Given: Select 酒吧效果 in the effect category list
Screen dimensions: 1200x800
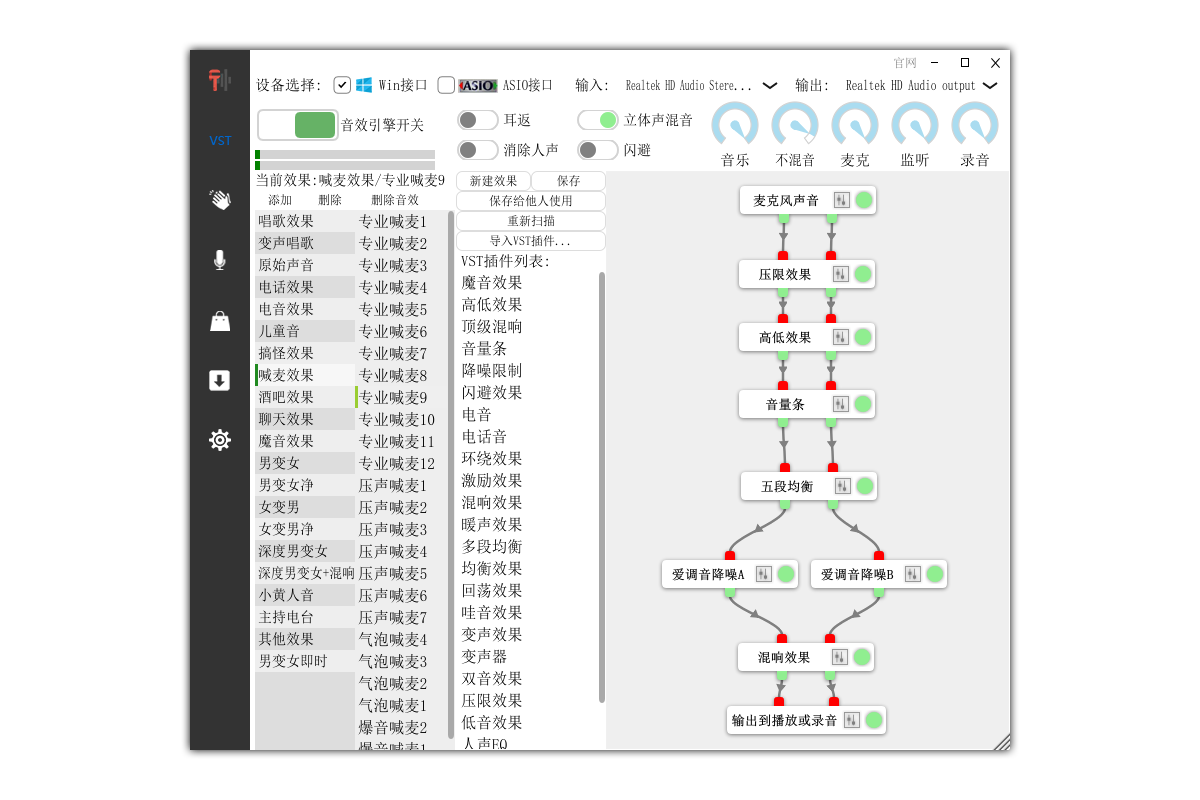Looking at the screenshot, I should click(287, 397).
